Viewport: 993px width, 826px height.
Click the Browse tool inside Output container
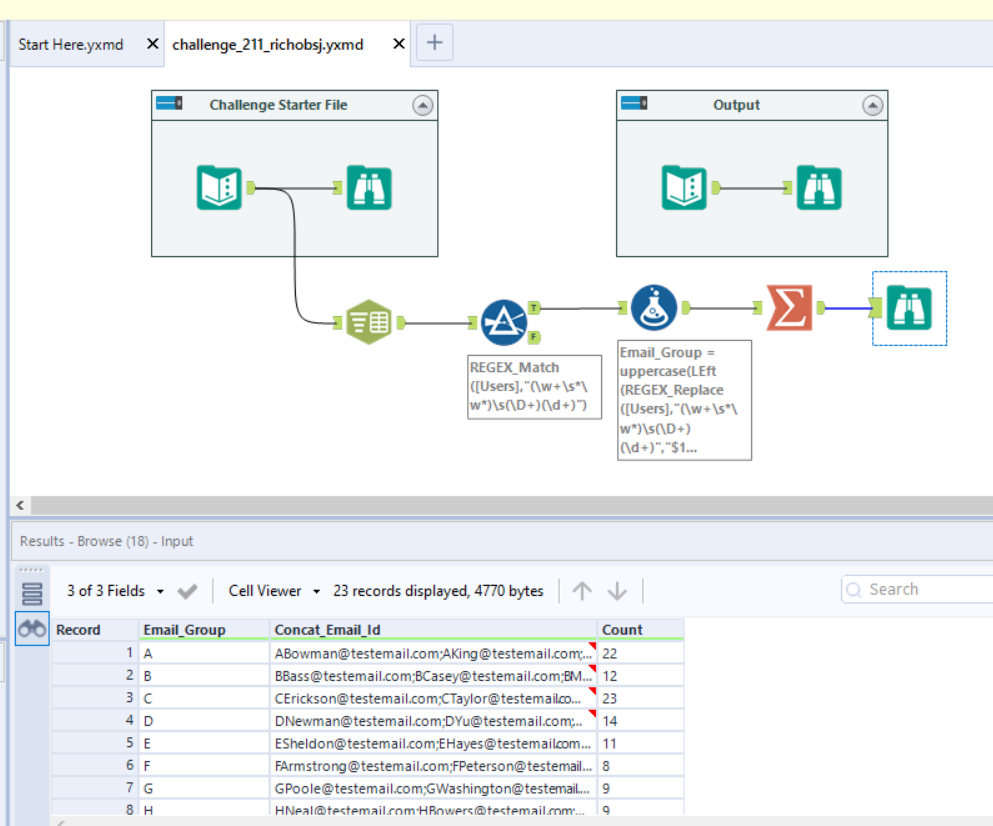(x=819, y=187)
